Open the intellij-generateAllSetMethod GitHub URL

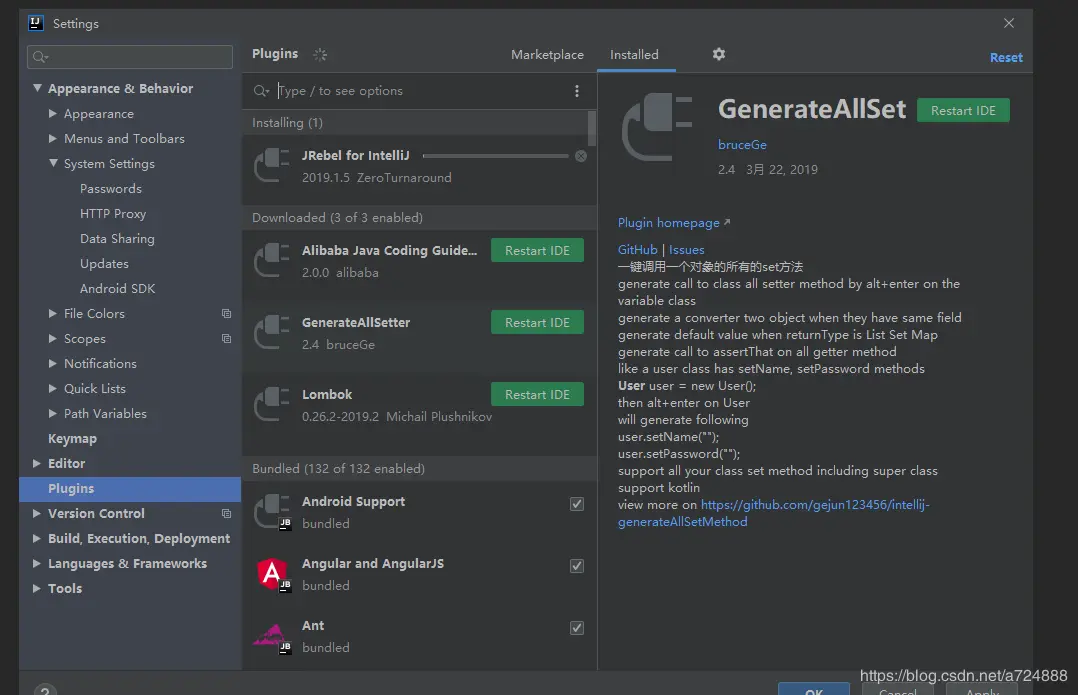(773, 513)
